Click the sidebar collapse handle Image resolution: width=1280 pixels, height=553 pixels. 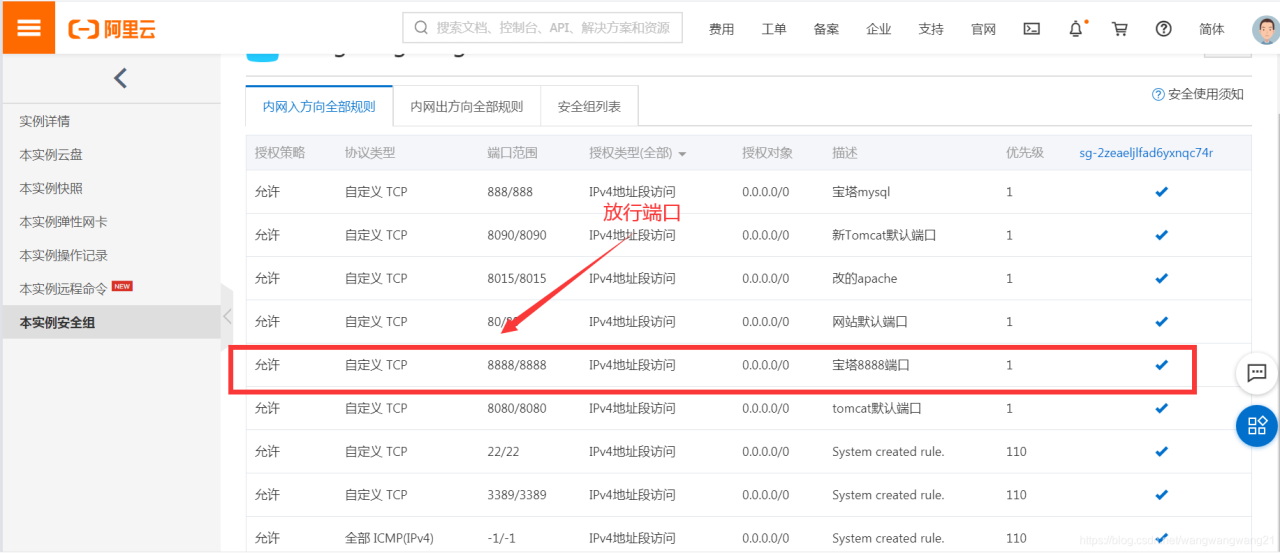227,316
